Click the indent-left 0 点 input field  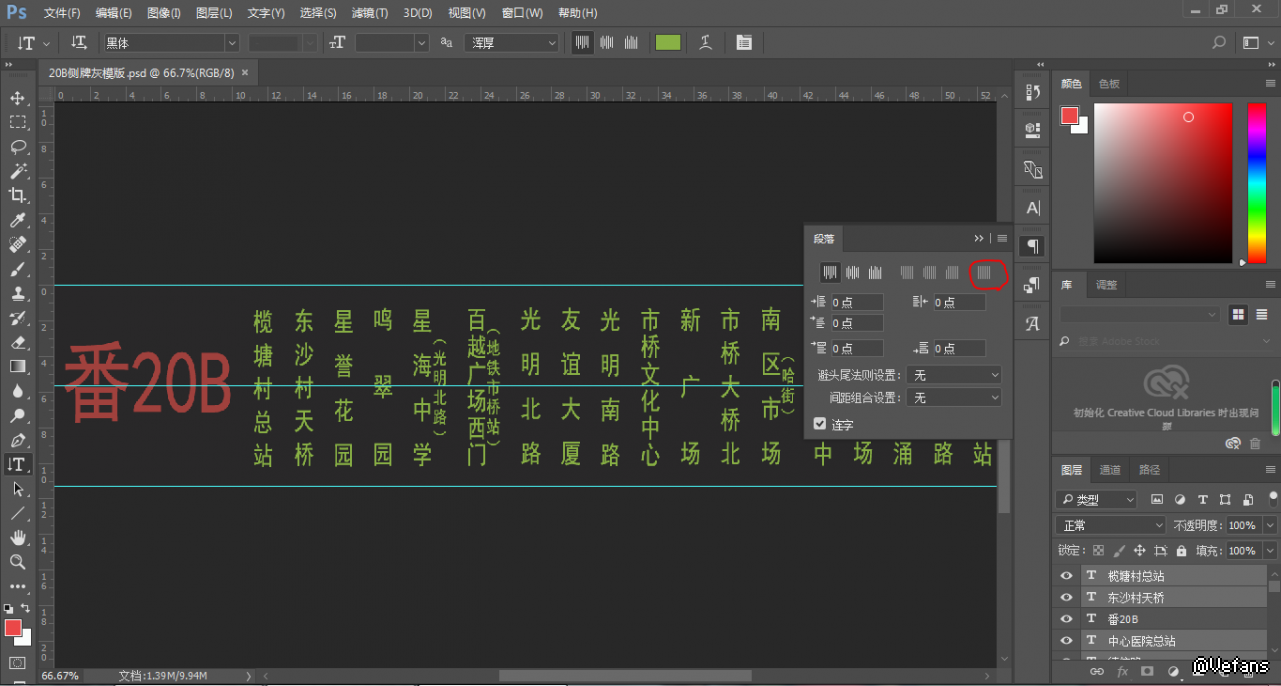856,302
